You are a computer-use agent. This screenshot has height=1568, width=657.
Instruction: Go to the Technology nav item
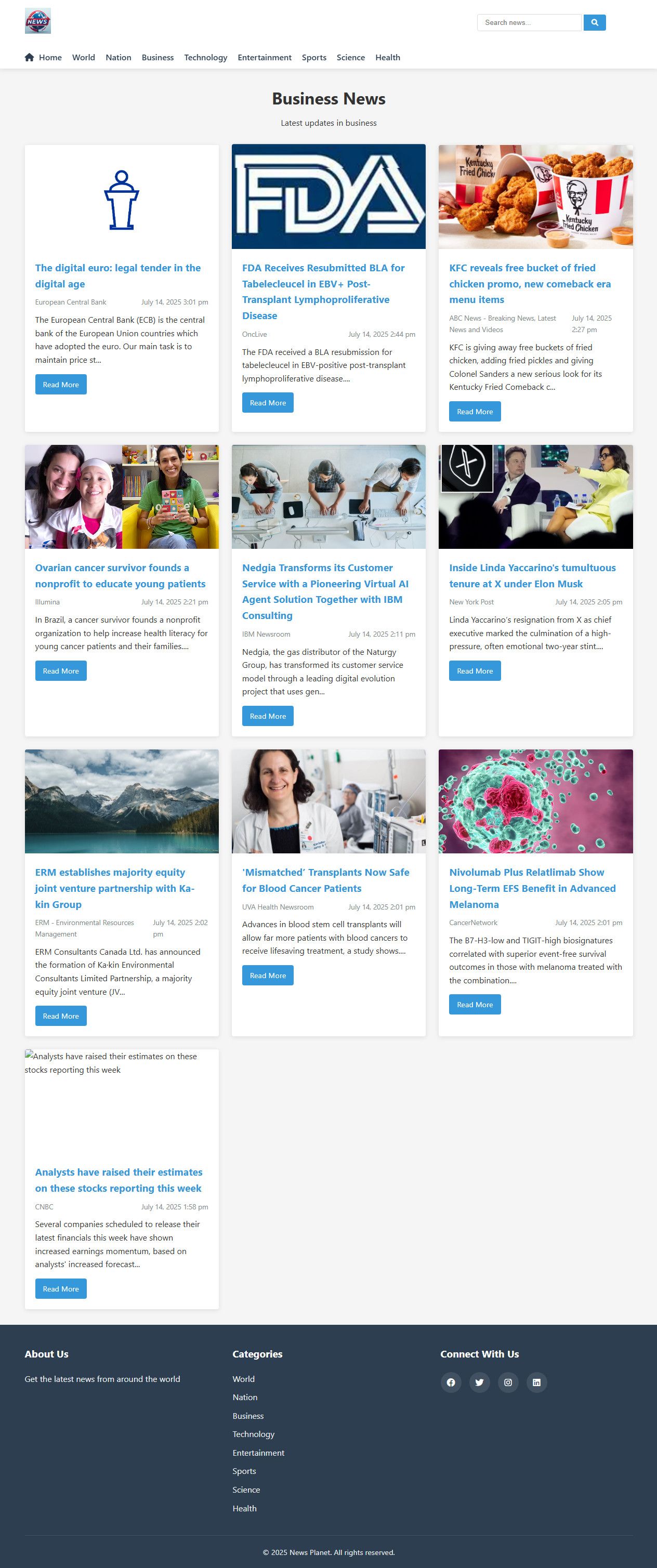coord(206,57)
